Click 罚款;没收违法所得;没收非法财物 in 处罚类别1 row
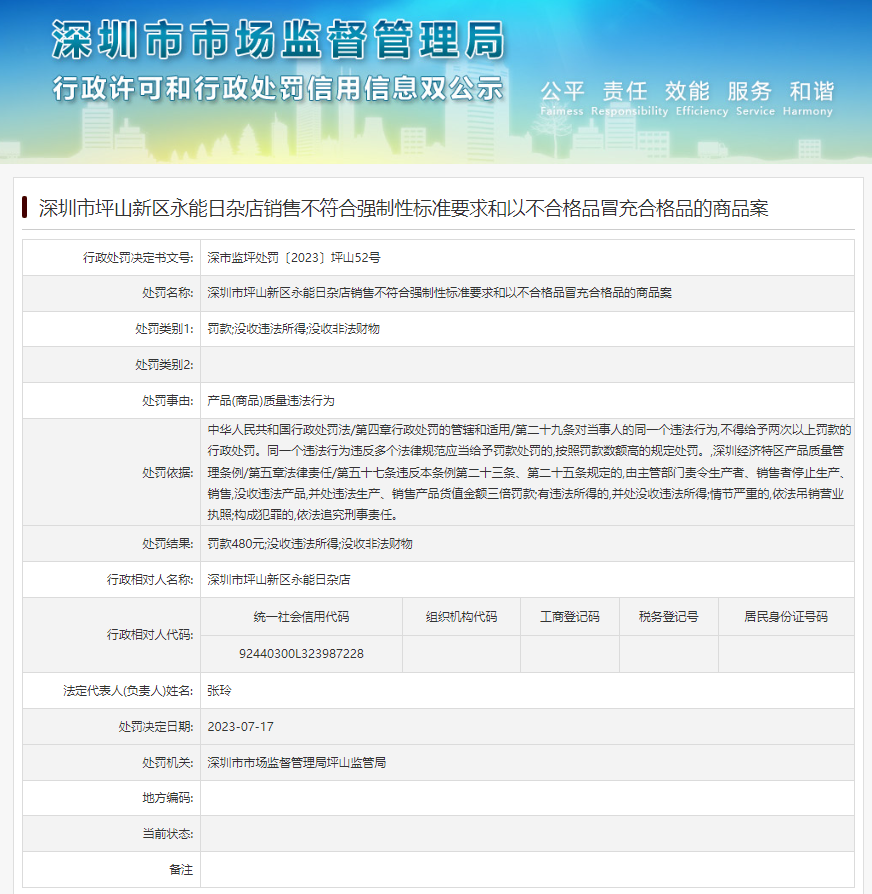The height and width of the screenshot is (894, 872). tap(293, 329)
